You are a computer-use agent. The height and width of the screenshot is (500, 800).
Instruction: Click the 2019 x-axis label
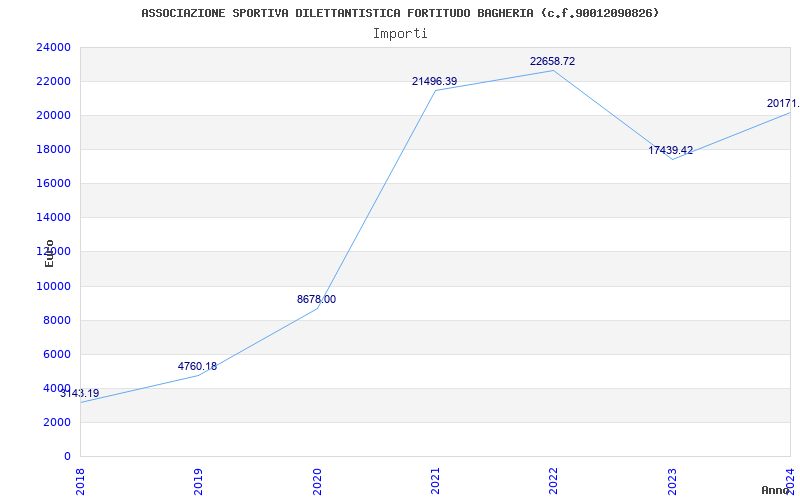pyautogui.click(x=198, y=481)
